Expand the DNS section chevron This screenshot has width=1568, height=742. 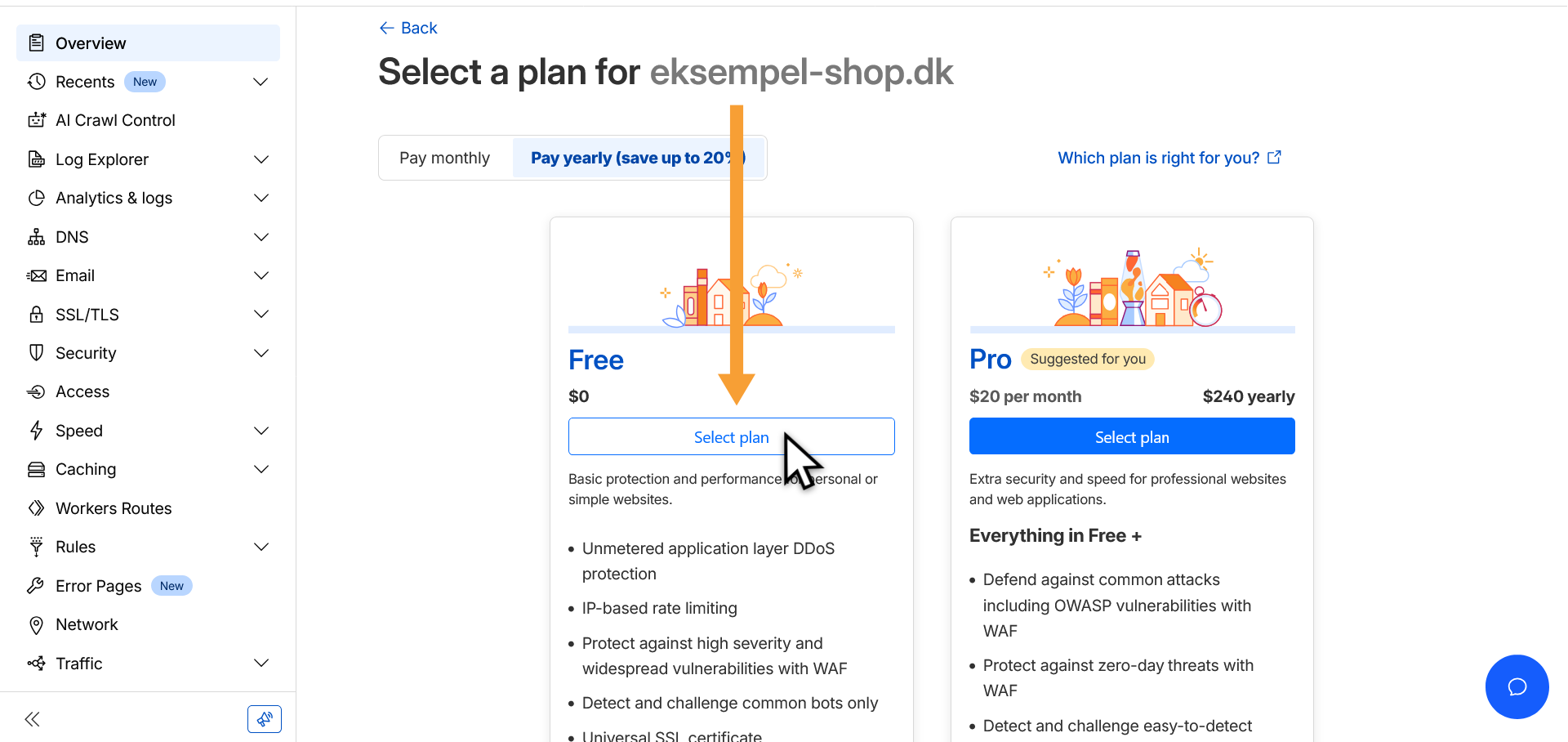(261, 237)
